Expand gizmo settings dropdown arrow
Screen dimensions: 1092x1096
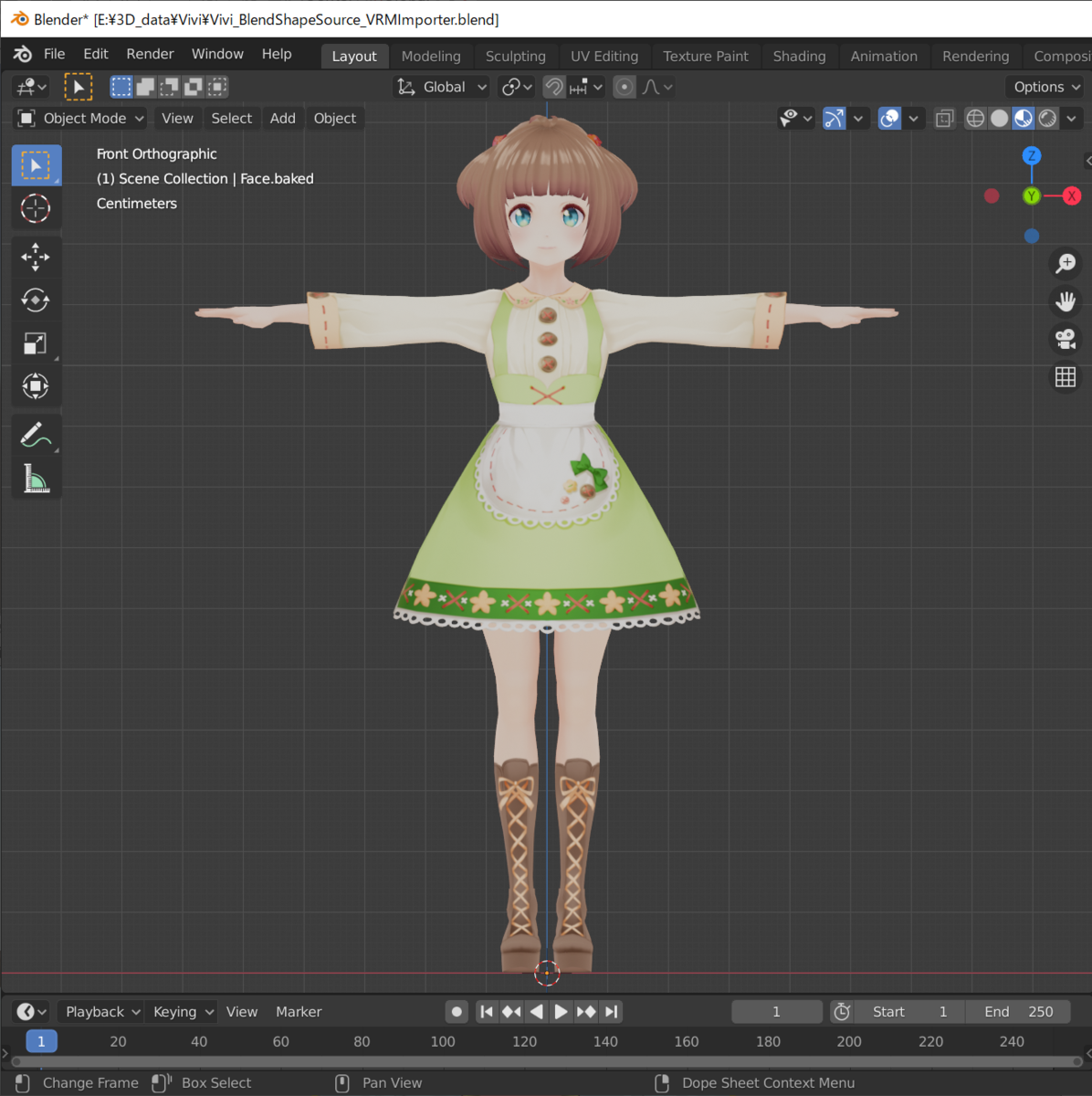[x=857, y=118]
